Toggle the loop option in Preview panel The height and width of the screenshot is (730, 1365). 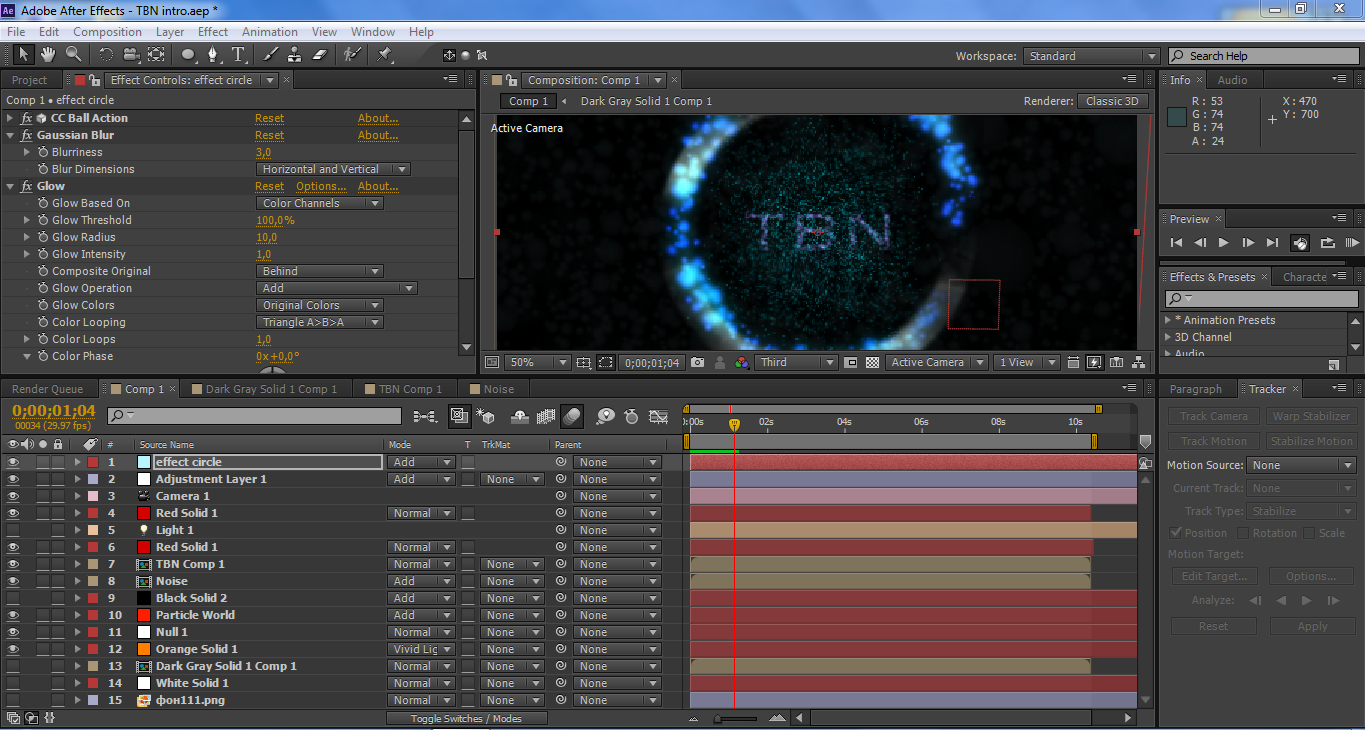1327,242
